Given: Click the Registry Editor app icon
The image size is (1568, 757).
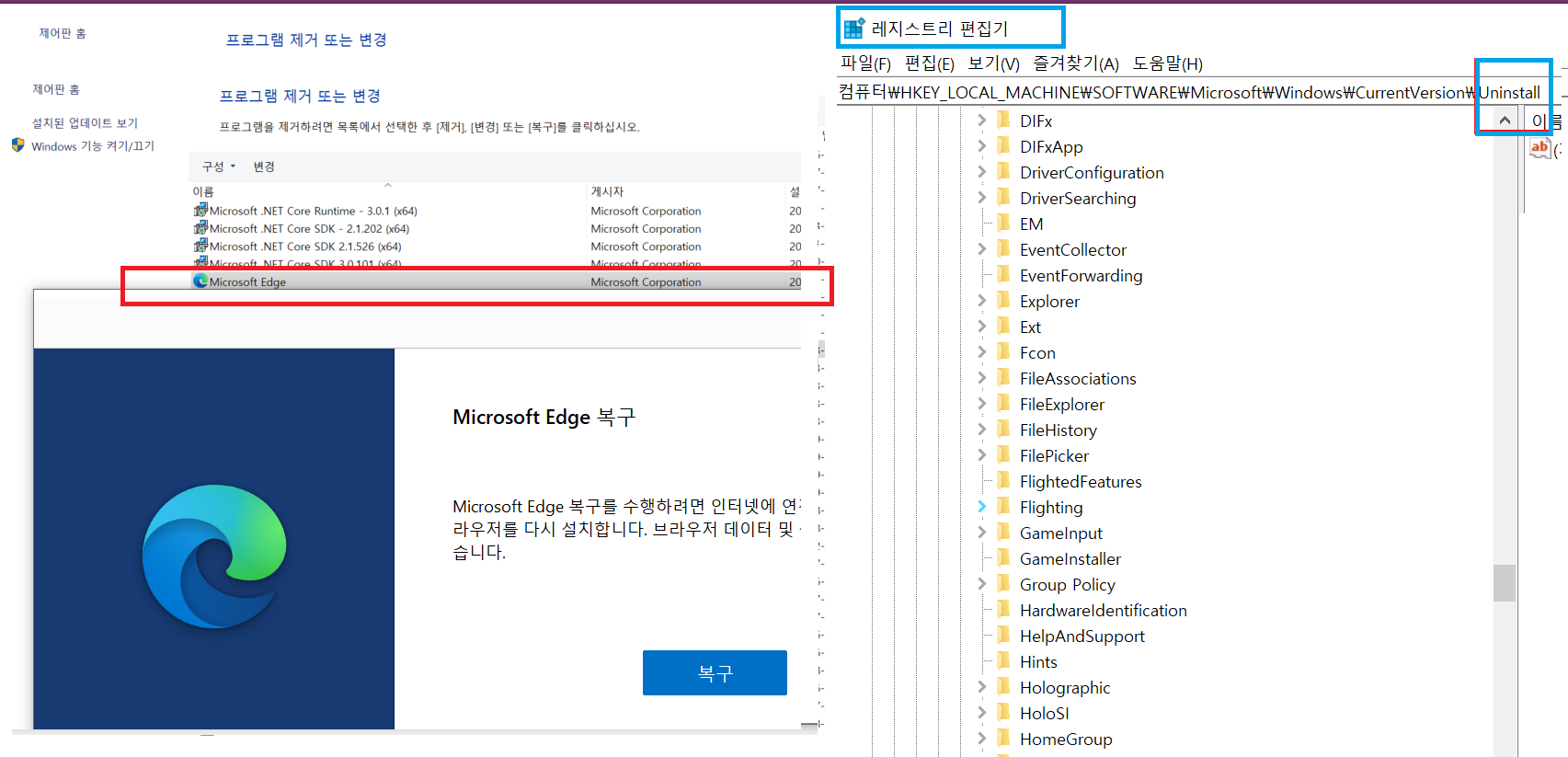Looking at the screenshot, I should tap(854, 29).
